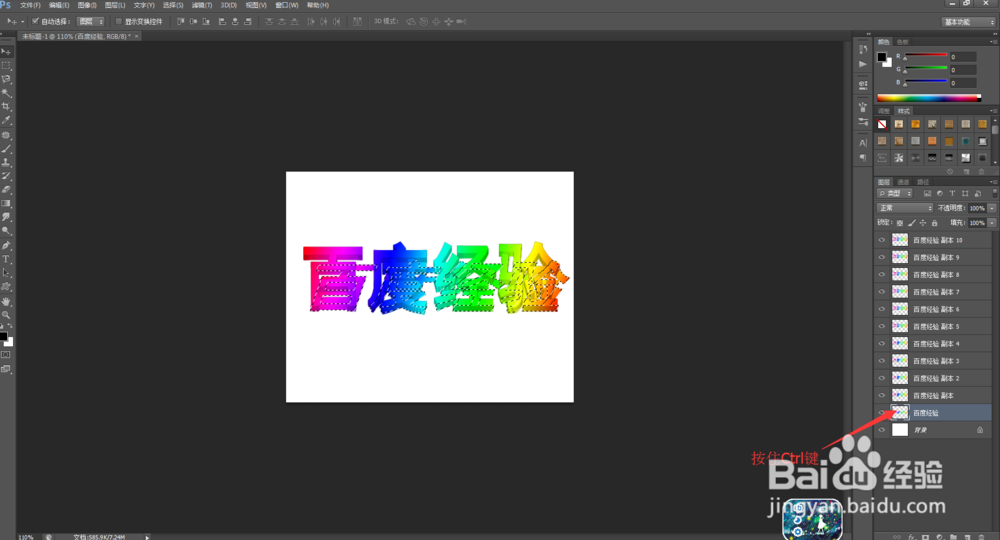Select the Hand tool
The width and height of the screenshot is (1000, 540).
(6, 301)
